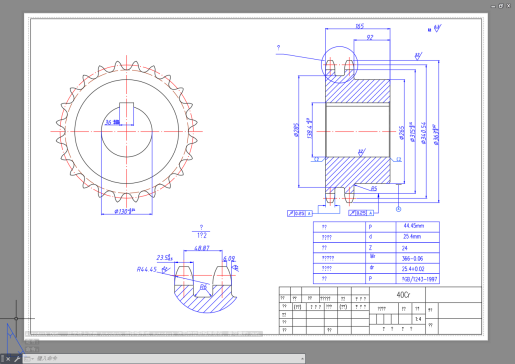Close the drawing viewport window
Viewport: 515px width, 364px height.
pos(509,6)
